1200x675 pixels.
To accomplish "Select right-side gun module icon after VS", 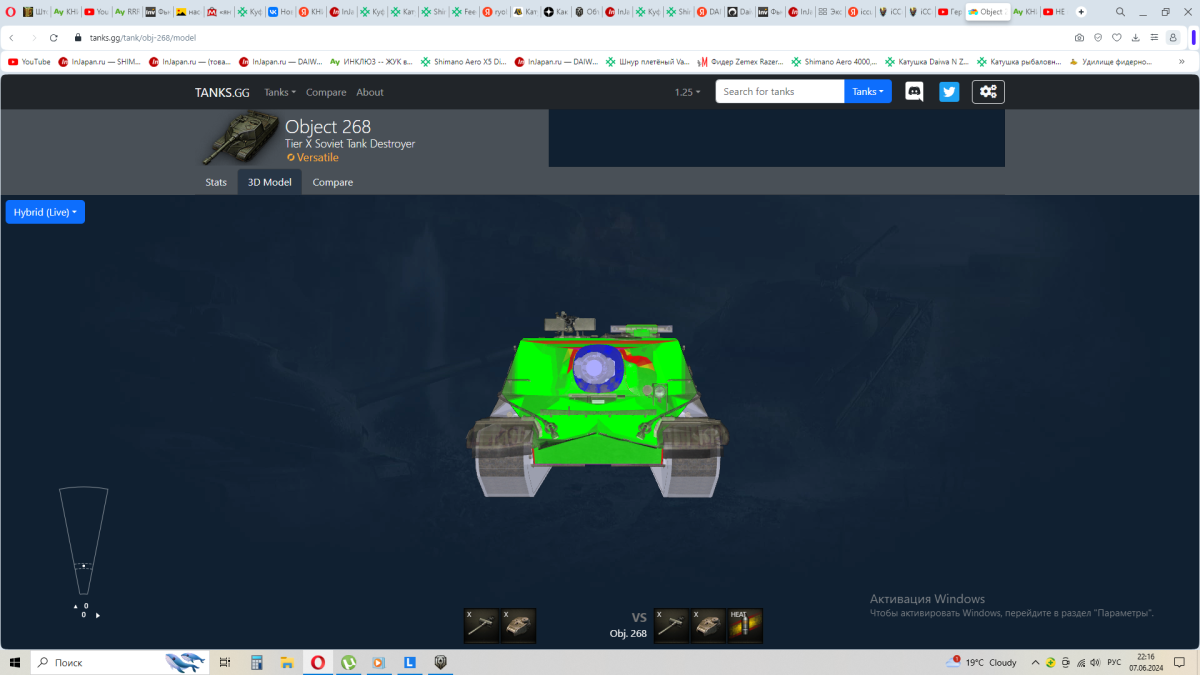I will click(671, 625).
